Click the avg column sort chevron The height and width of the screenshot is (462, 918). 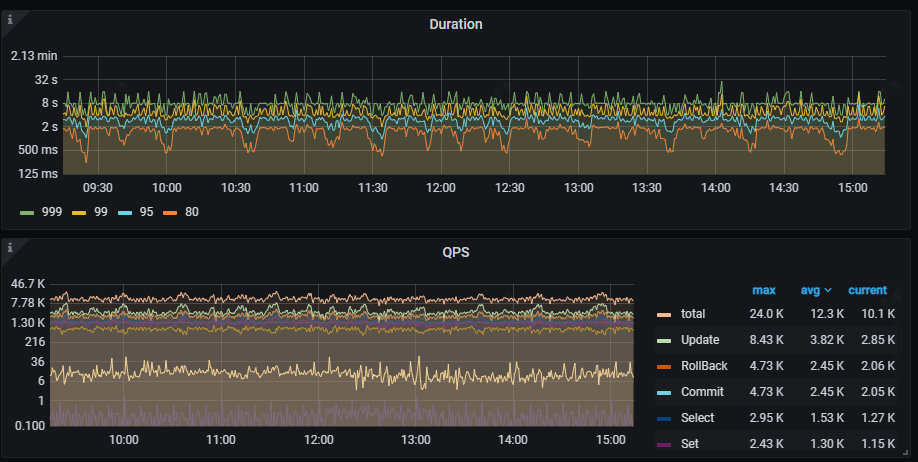pyautogui.click(x=827, y=291)
